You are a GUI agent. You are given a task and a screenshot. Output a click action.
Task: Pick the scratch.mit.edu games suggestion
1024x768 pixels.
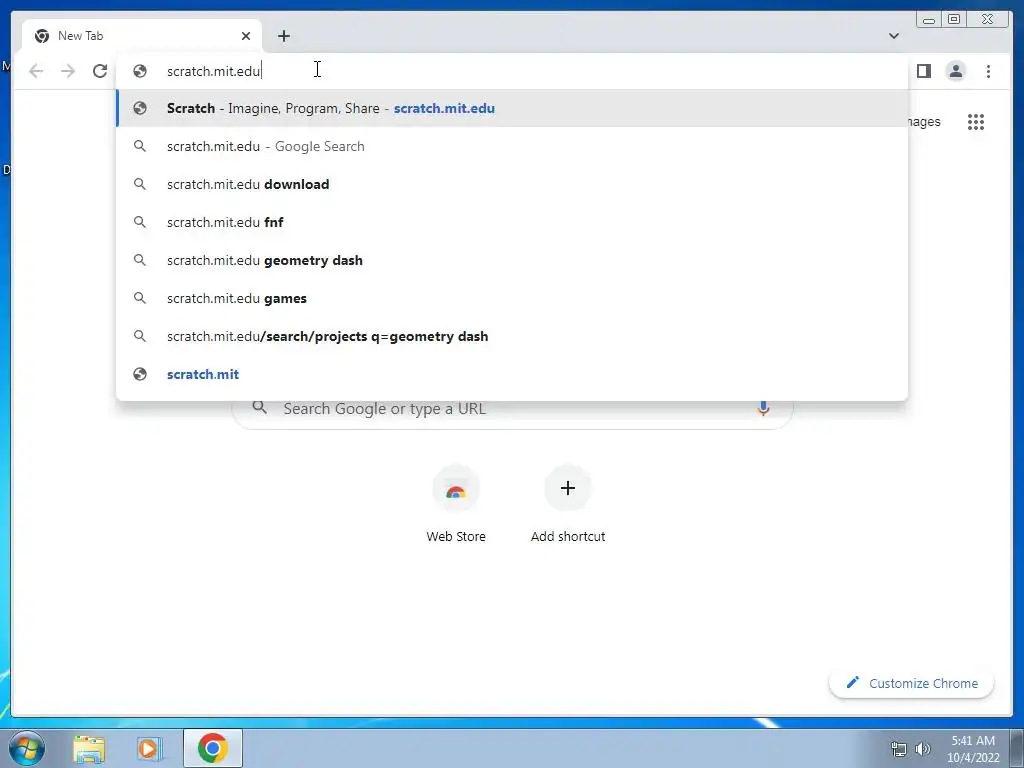[x=512, y=298]
